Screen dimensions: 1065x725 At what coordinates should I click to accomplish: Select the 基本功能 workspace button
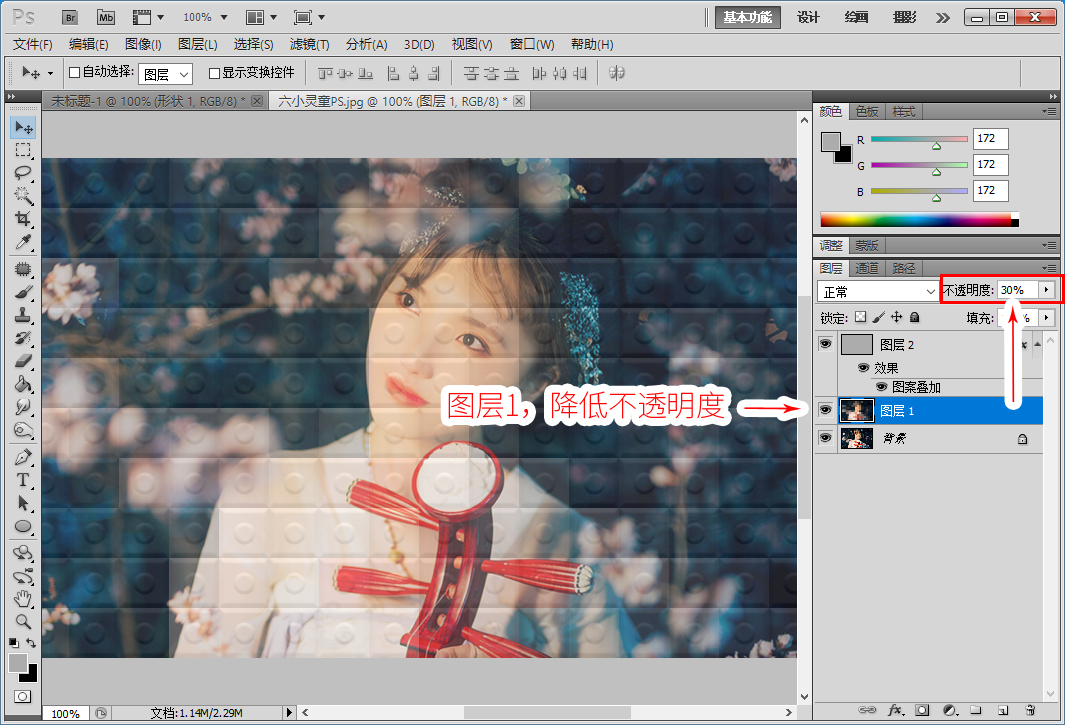(747, 17)
